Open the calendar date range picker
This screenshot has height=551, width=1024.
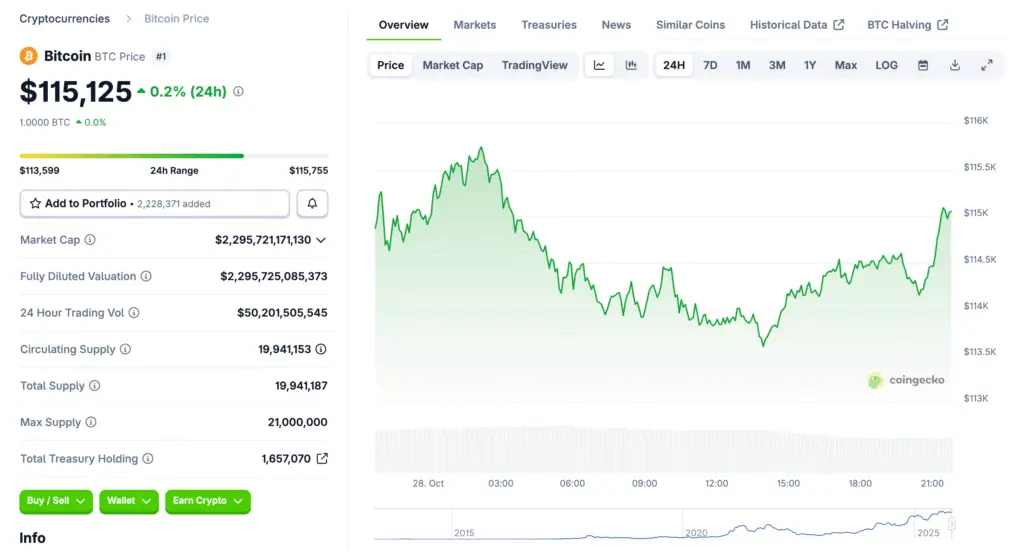click(x=923, y=65)
